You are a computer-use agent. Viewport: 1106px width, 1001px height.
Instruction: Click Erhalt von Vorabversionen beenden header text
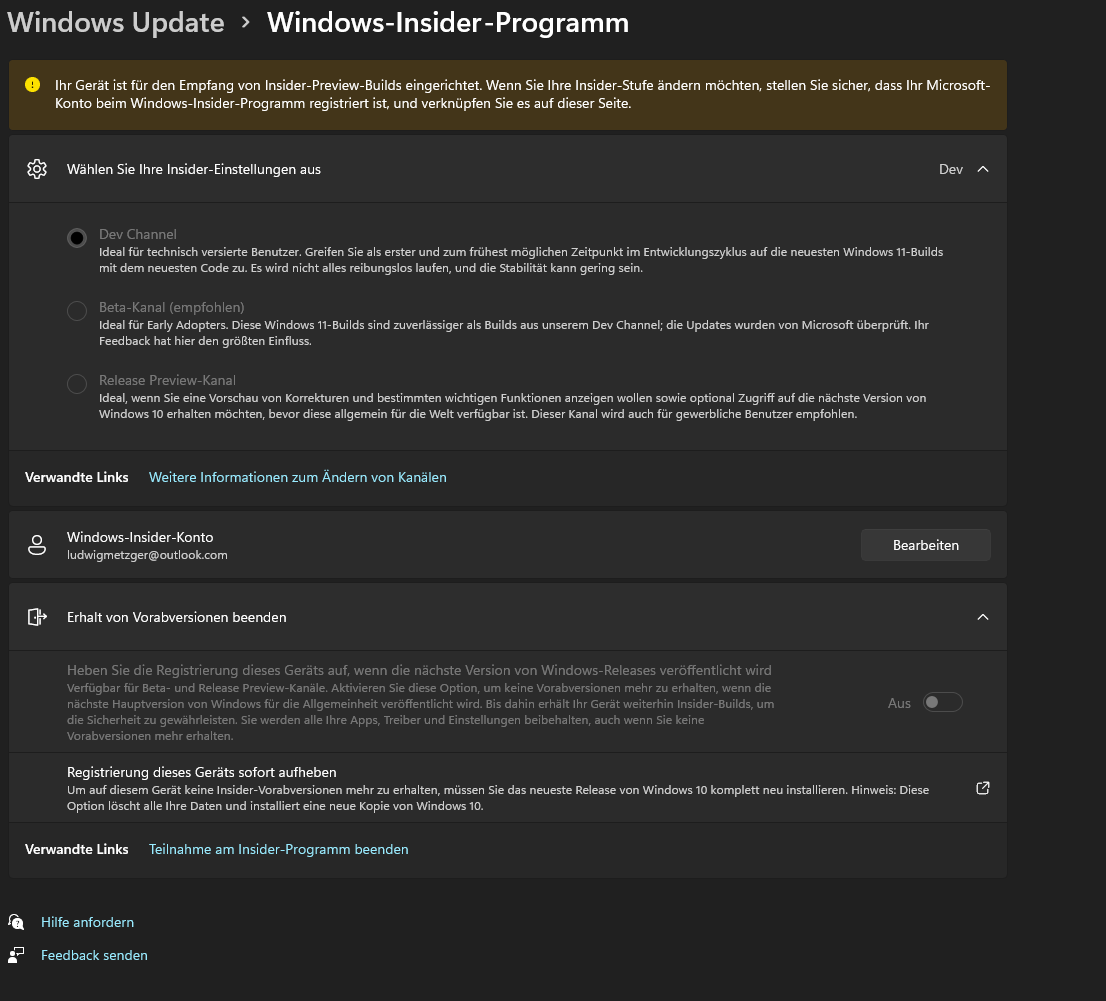tap(177, 617)
